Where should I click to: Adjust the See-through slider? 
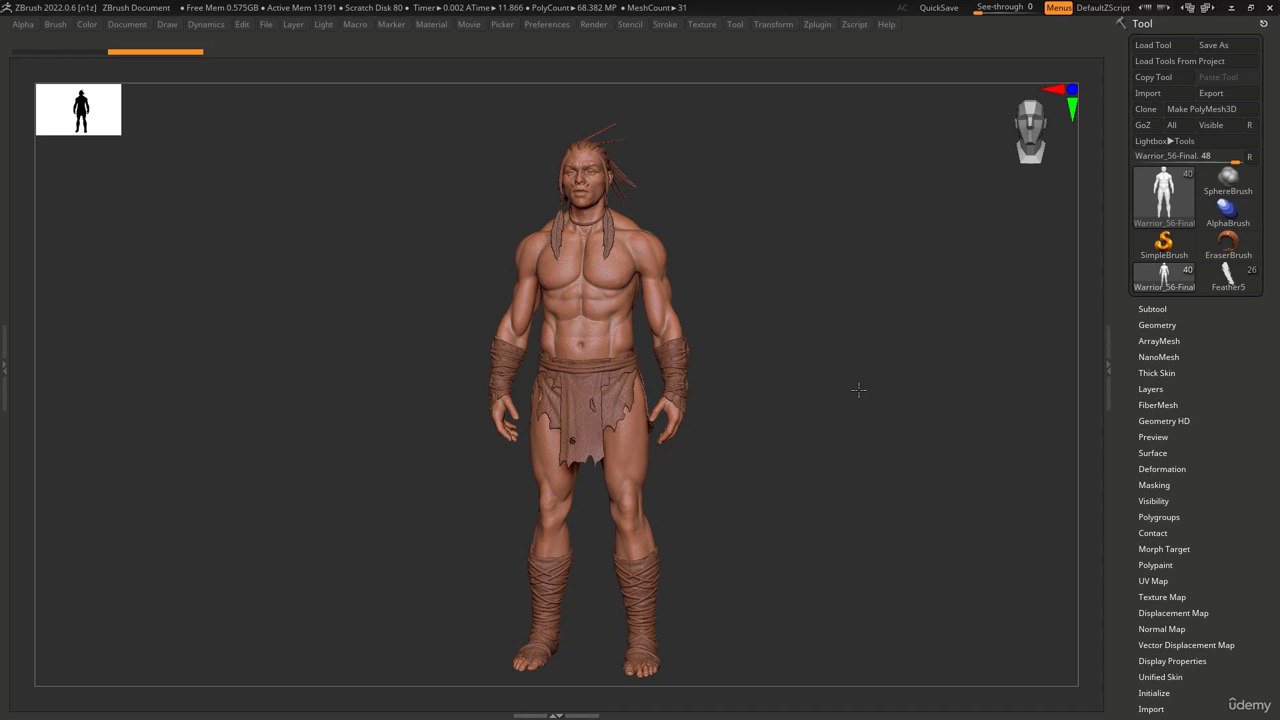point(1005,8)
